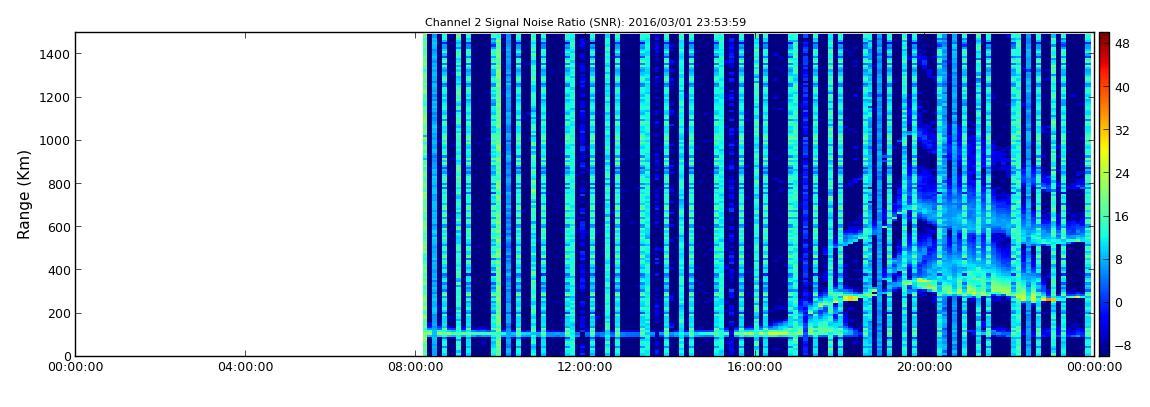
Task: Click the 12:00:00 time tick label
Action: point(584,367)
